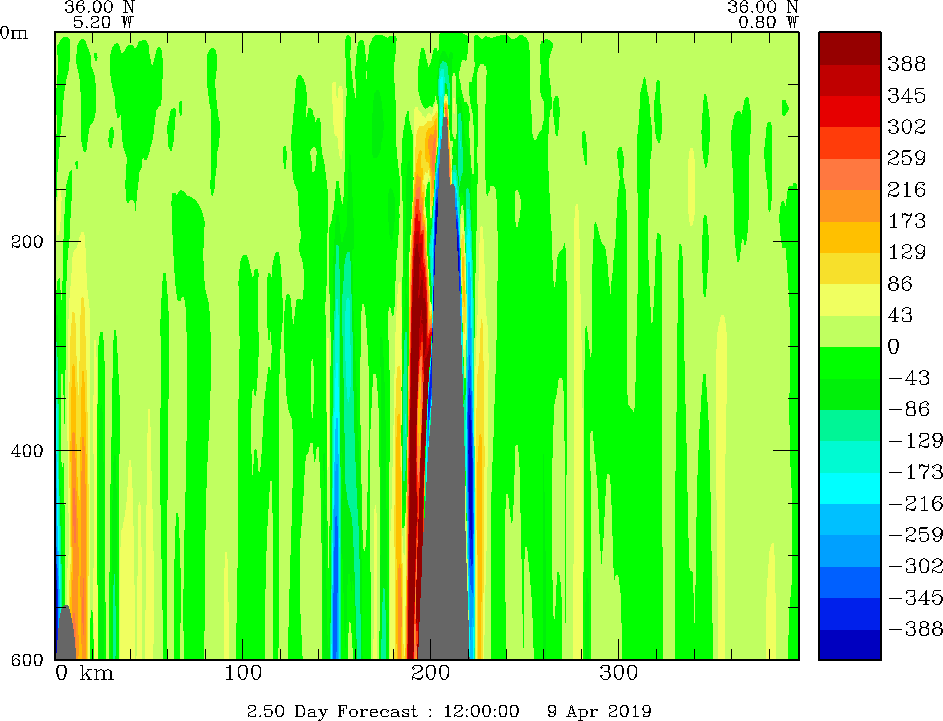Click the colorbar value label 173
Screen dimensions: 943x721
click(x=906, y=221)
